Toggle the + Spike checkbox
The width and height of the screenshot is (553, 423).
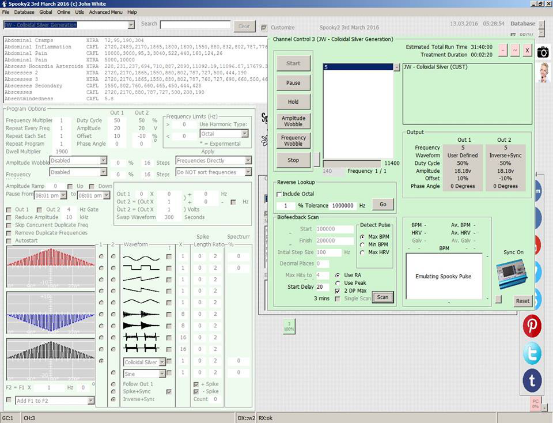(x=196, y=384)
